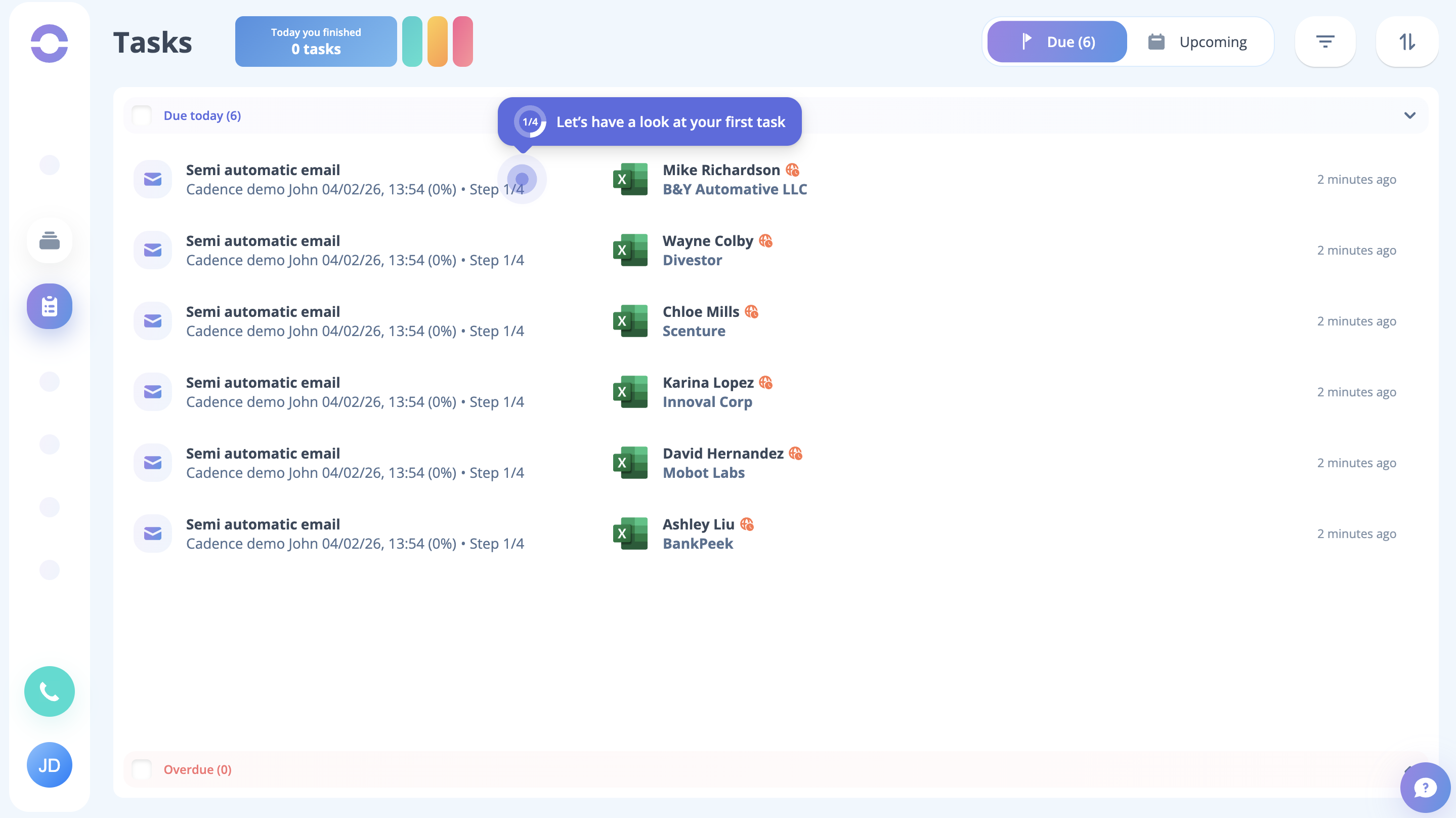
Task: Click the teal color bar in header
Action: (x=412, y=42)
